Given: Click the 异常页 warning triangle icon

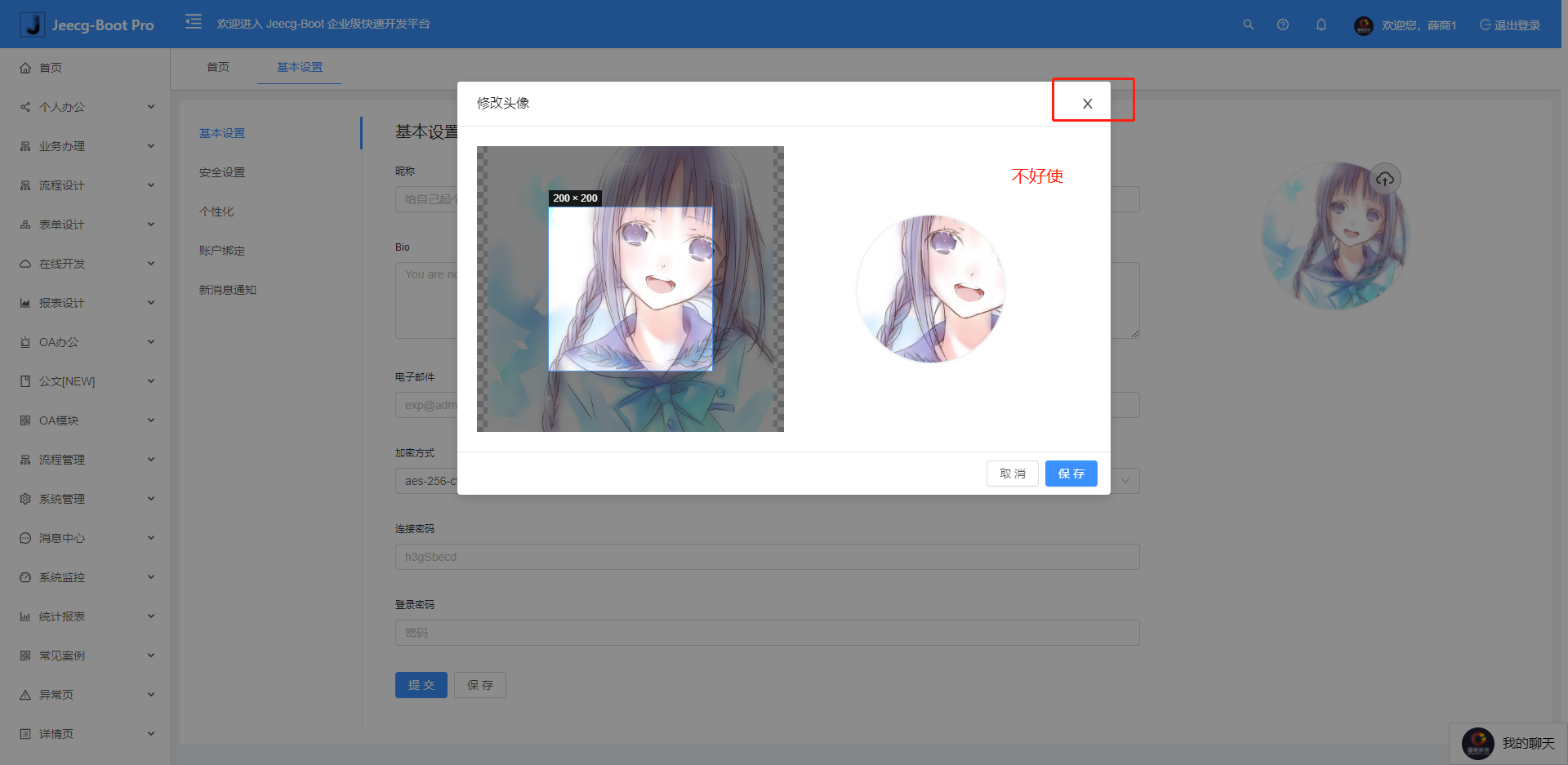Looking at the screenshot, I should tap(25, 695).
